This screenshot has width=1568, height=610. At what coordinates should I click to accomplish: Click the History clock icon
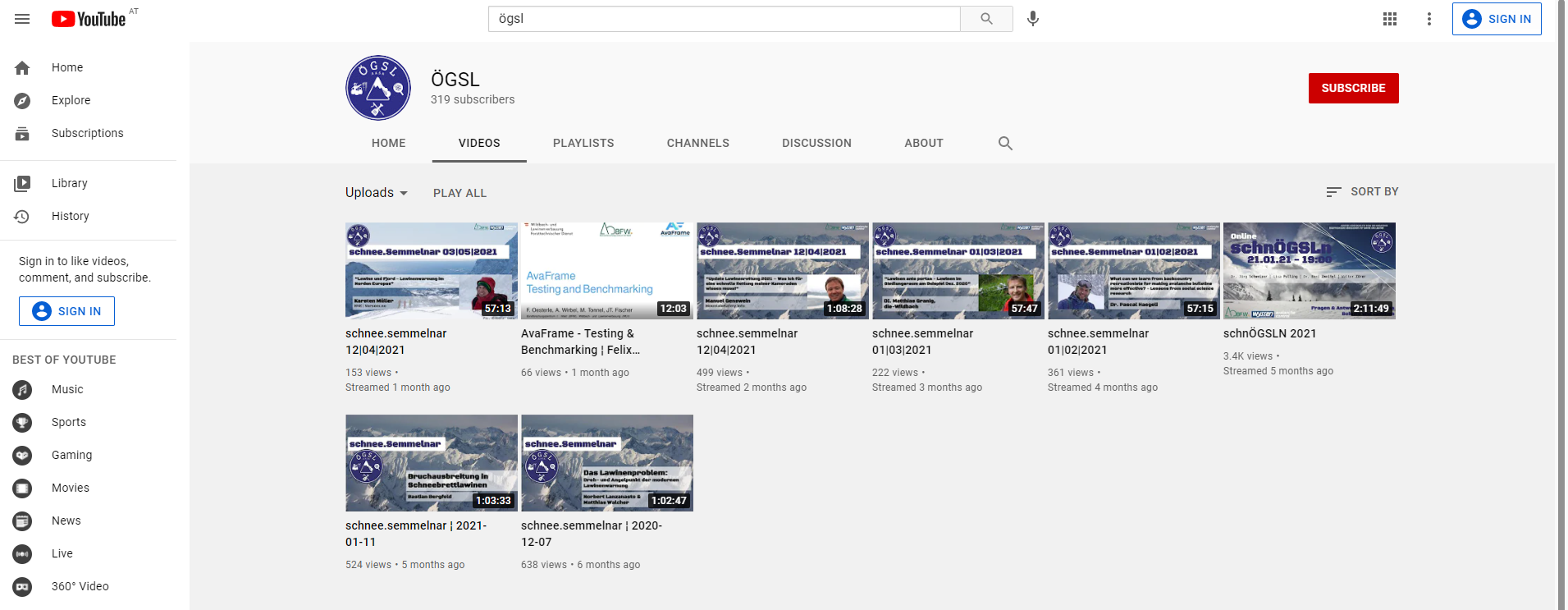22,216
